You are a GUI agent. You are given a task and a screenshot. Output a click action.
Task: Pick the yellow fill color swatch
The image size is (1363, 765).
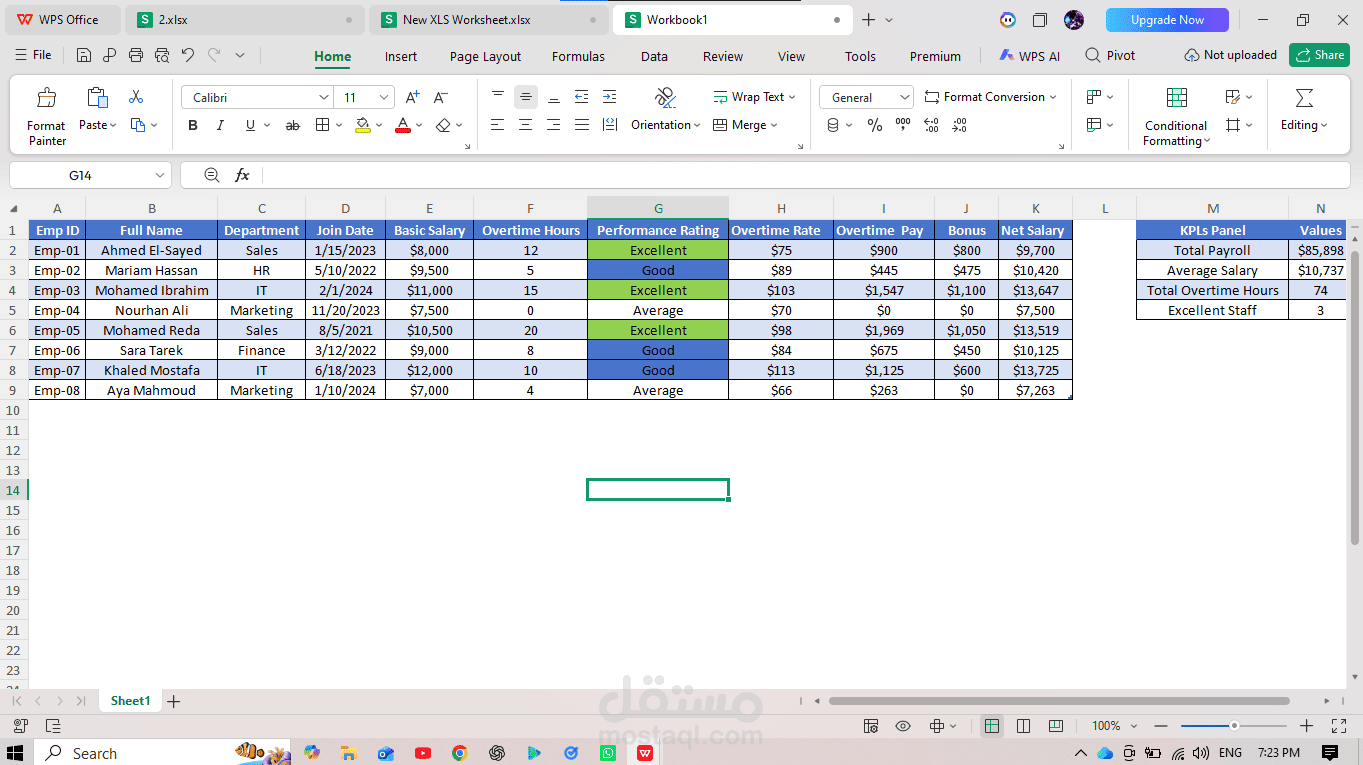coord(363,125)
